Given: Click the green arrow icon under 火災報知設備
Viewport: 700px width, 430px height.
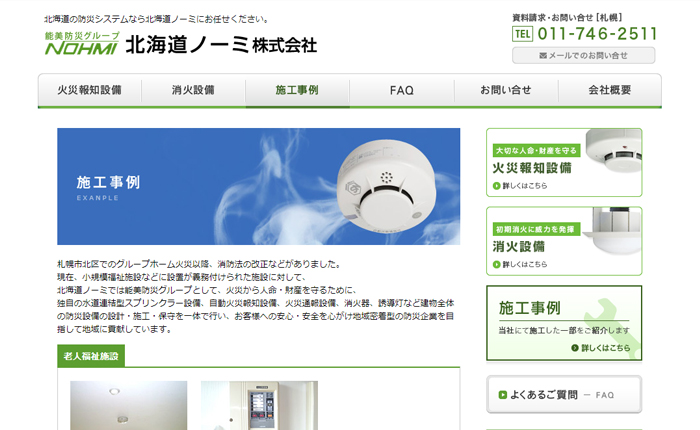Looking at the screenshot, I should point(496,186).
